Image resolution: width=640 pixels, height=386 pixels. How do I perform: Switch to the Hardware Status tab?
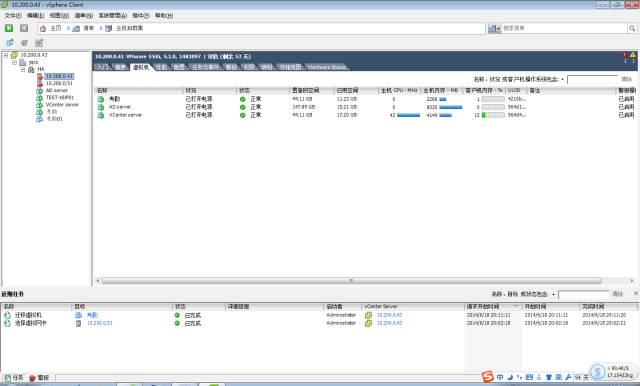coord(327,67)
